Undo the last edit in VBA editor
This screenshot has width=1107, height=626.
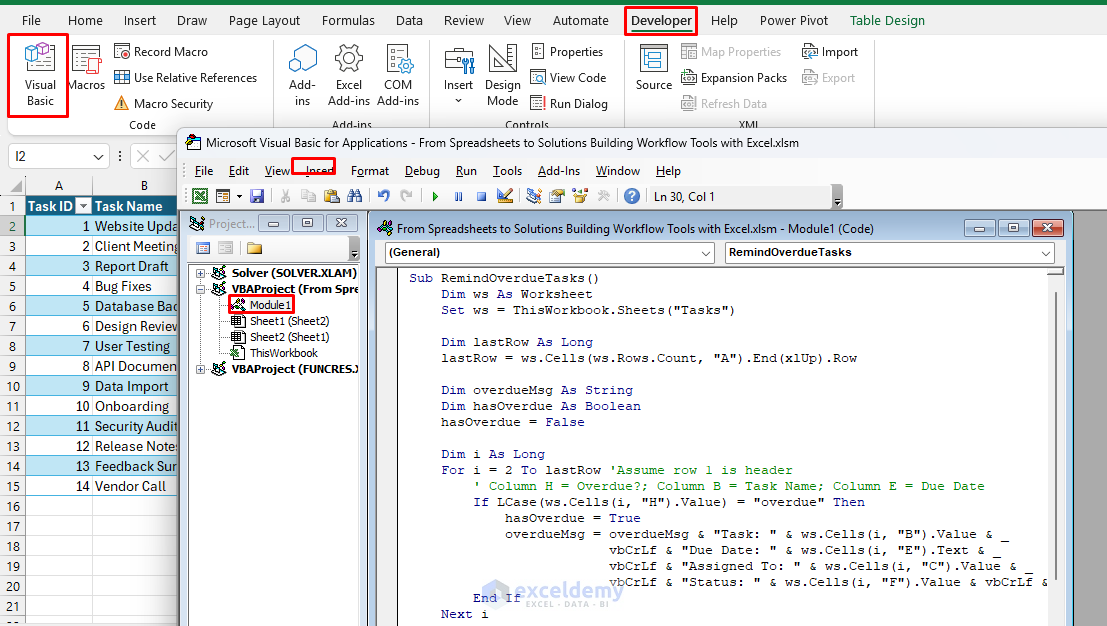[x=383, y=196]
